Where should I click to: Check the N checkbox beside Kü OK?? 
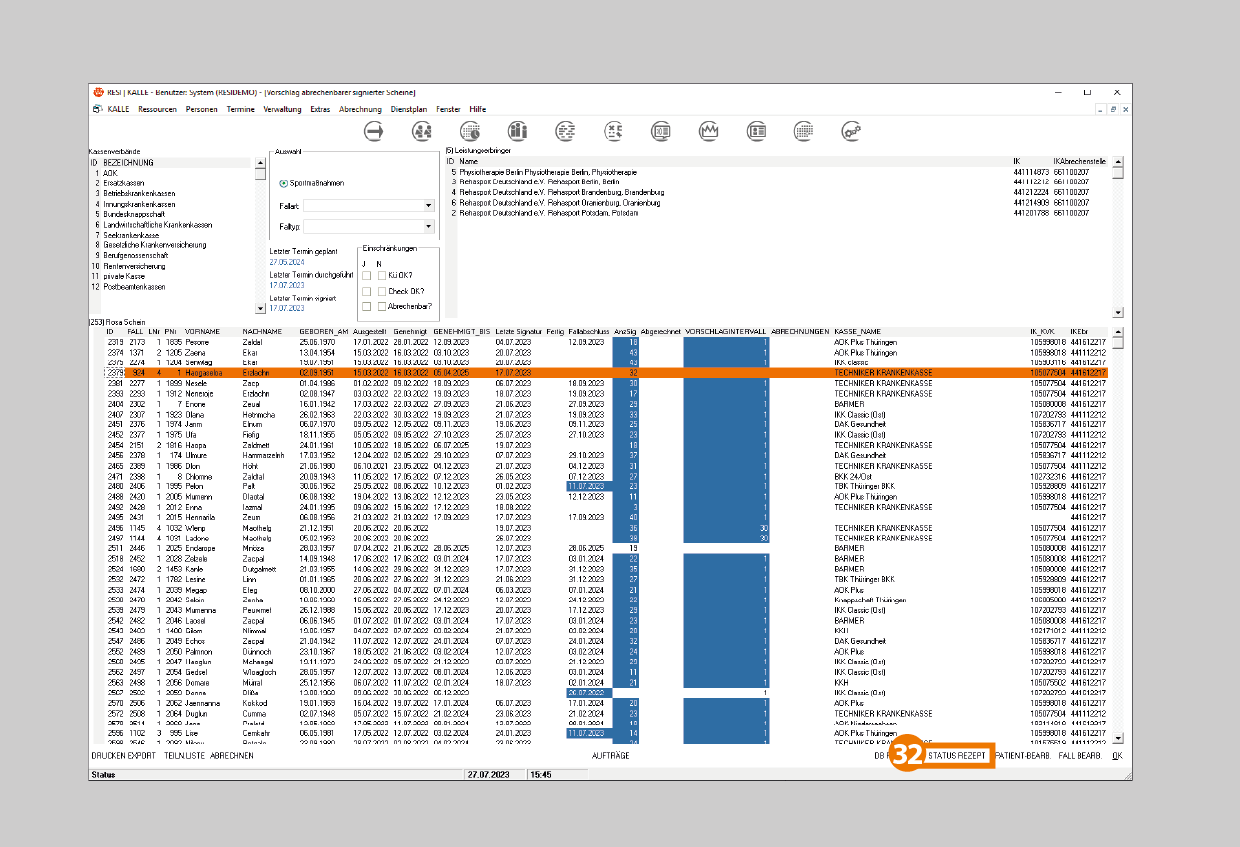click(x=382, y=275)
